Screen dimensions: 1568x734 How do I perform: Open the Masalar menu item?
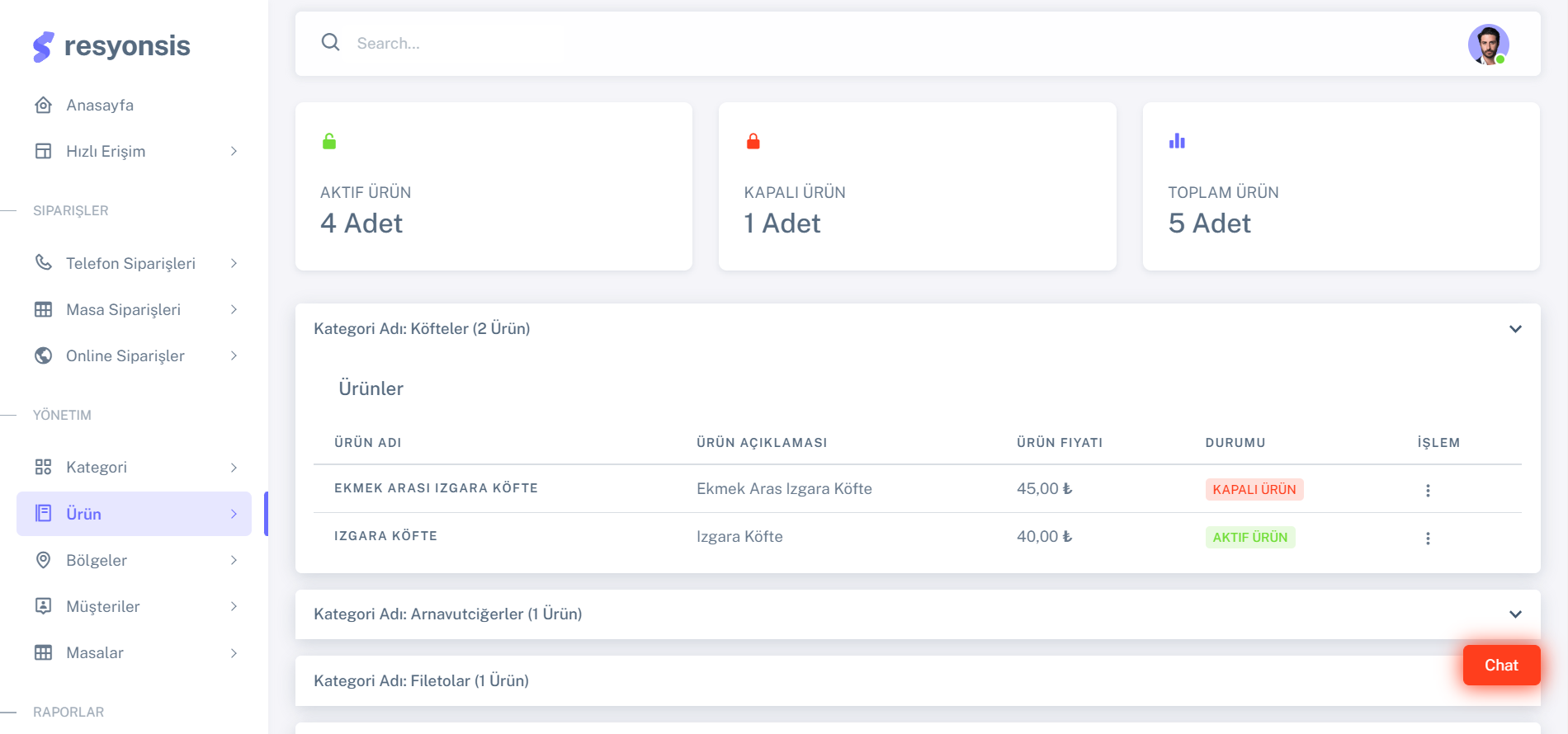point(135,653)
